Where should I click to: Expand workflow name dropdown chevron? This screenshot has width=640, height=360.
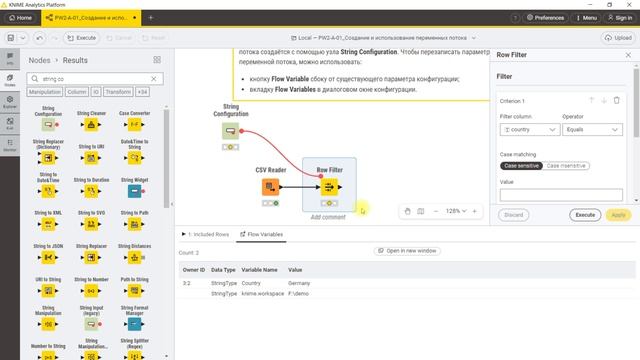coord(474,38)
